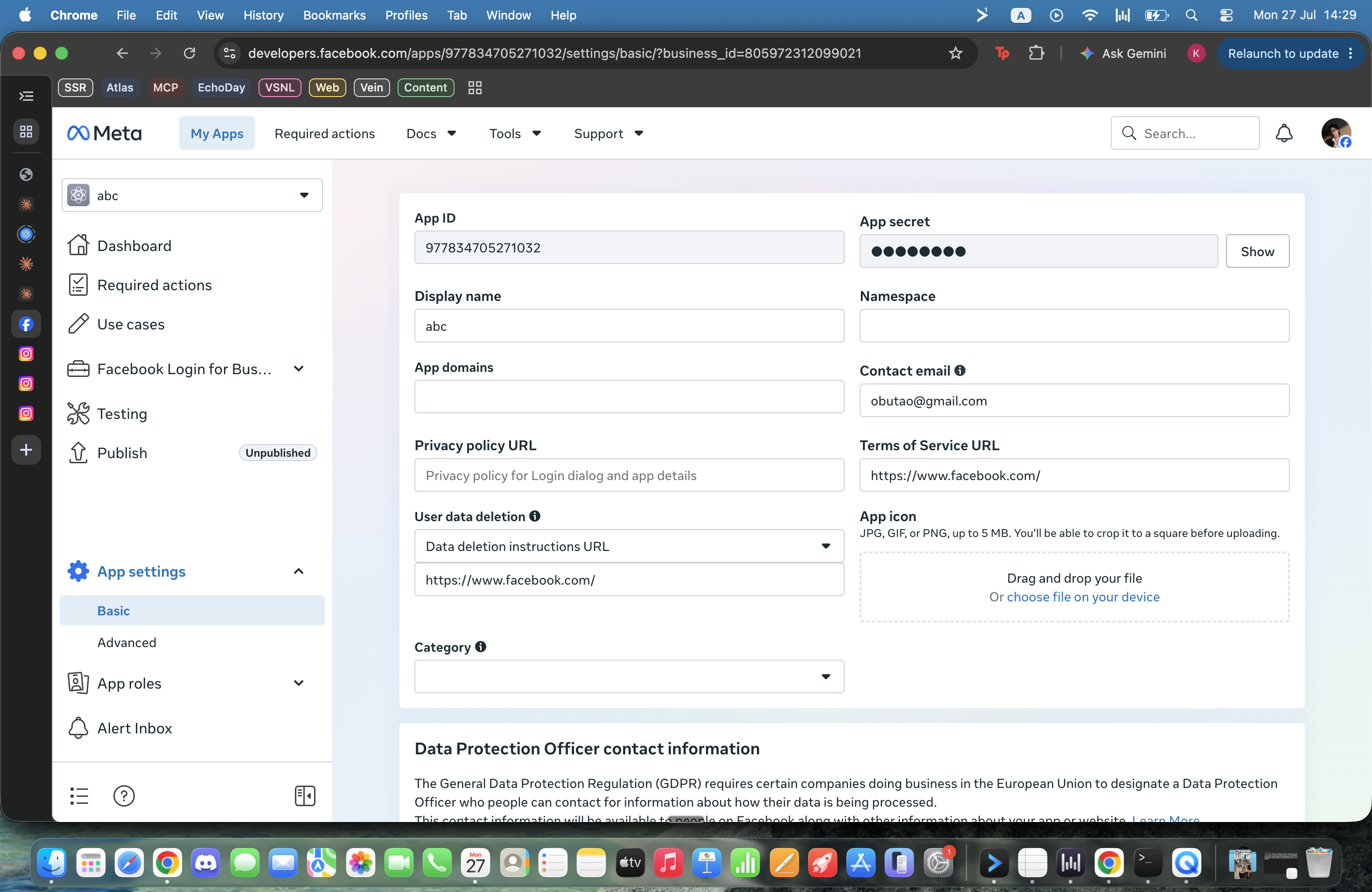Click the Meta logo
The width and height of the screenshot is (1372, 892).
click(105, 133)
